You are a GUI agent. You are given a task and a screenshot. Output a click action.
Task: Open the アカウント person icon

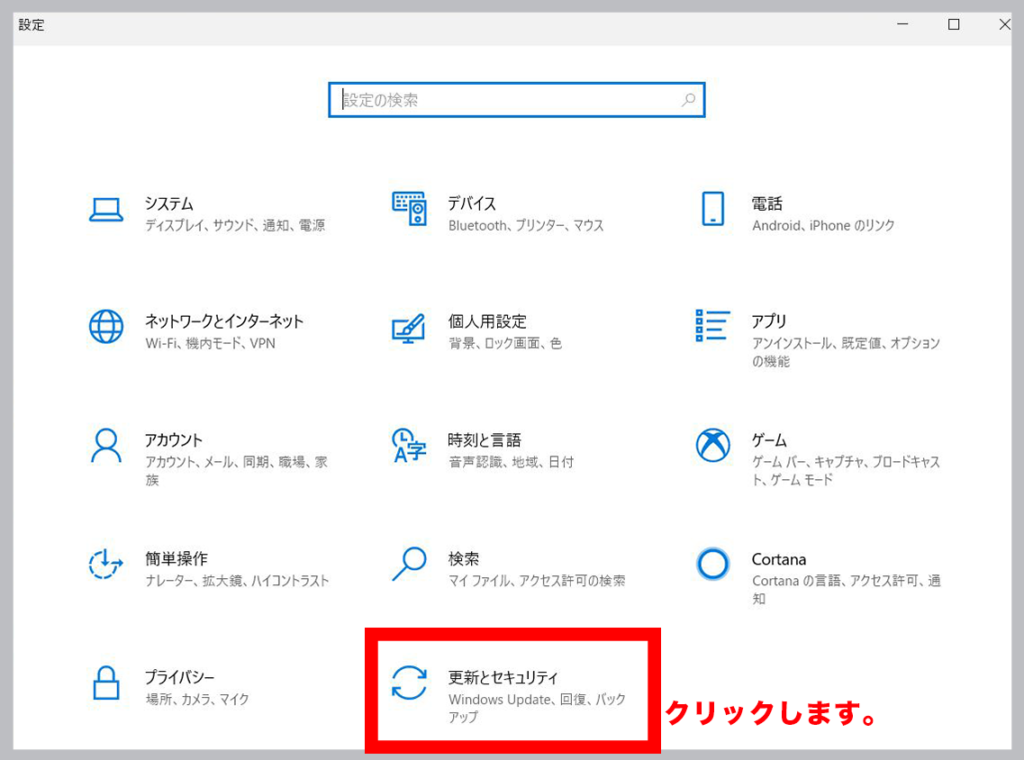106,445
